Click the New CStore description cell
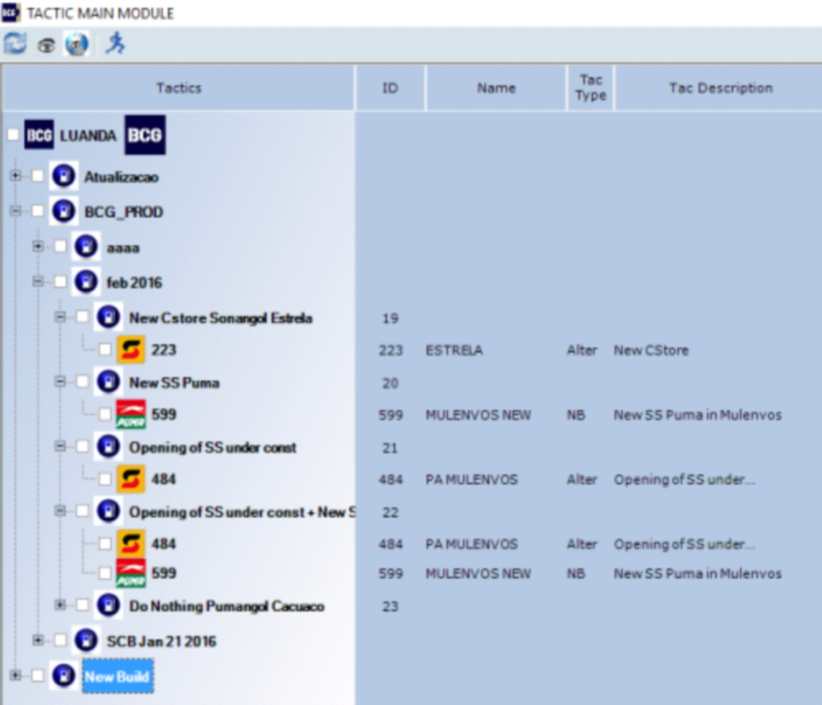This screenshot has width=822, height=705. click(651, 350)
